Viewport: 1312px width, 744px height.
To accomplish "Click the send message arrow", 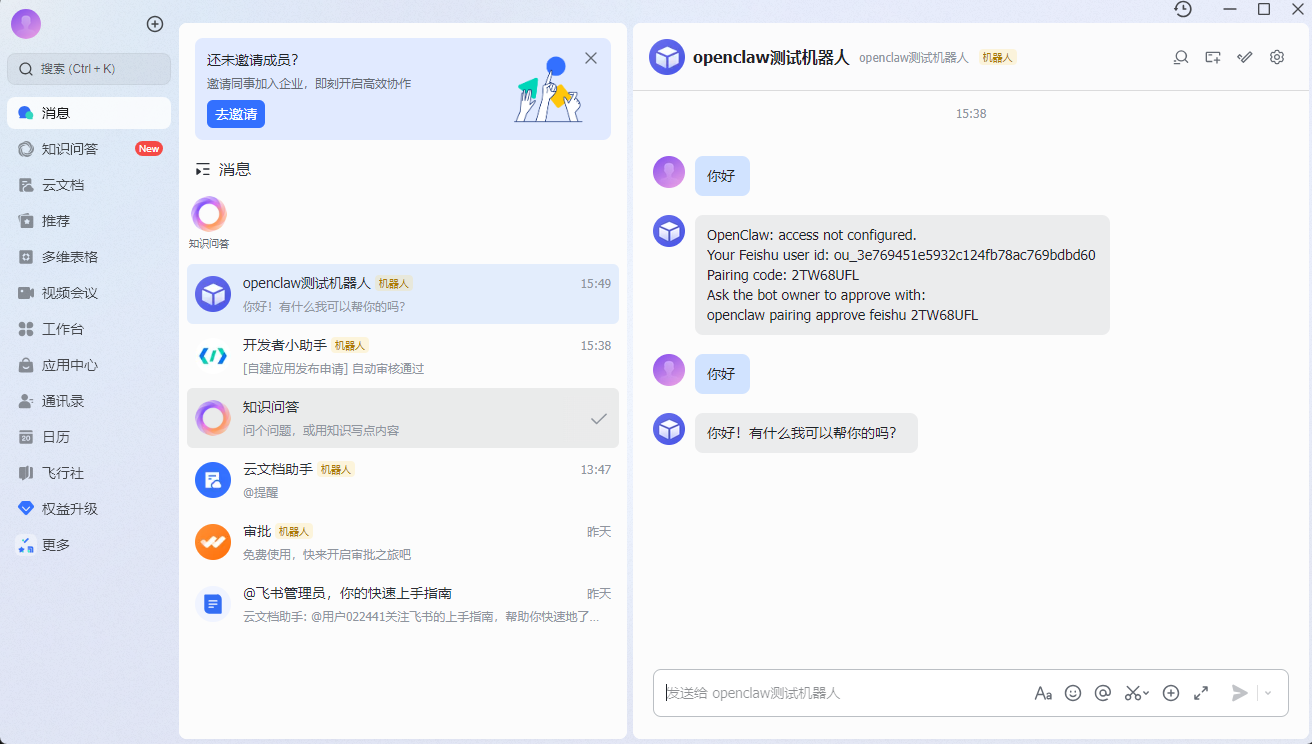I will click(x=1240, y=693).
